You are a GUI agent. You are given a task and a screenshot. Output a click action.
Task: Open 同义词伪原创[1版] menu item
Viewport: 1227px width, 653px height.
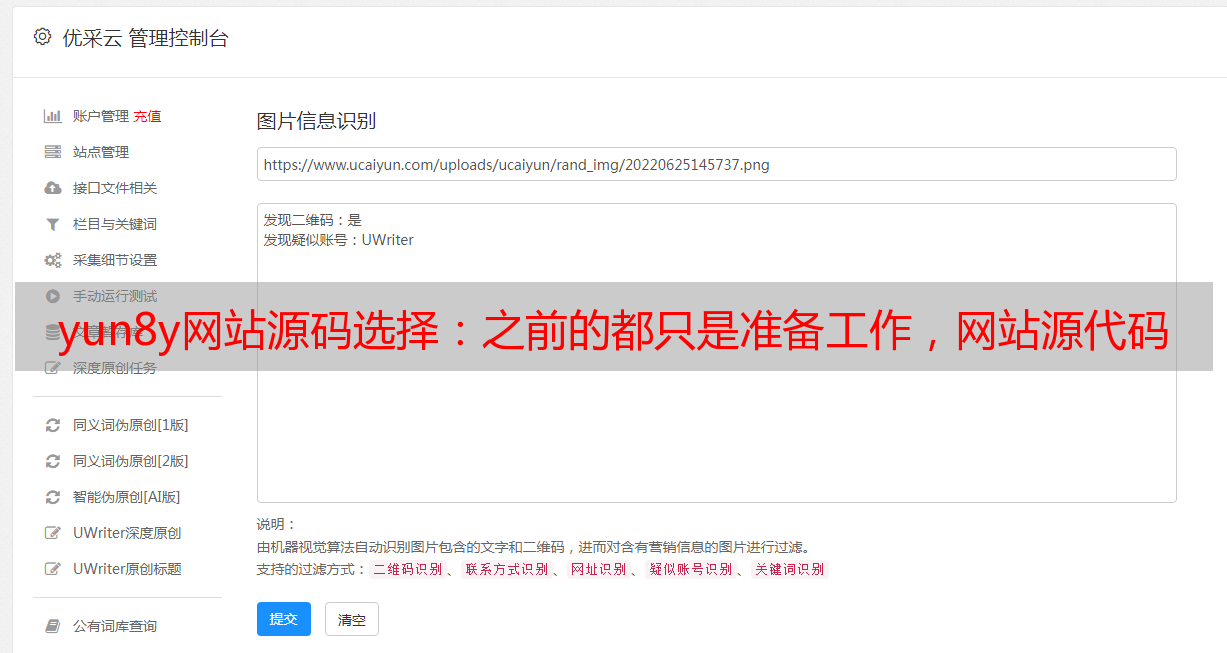(x=130, y=425)
